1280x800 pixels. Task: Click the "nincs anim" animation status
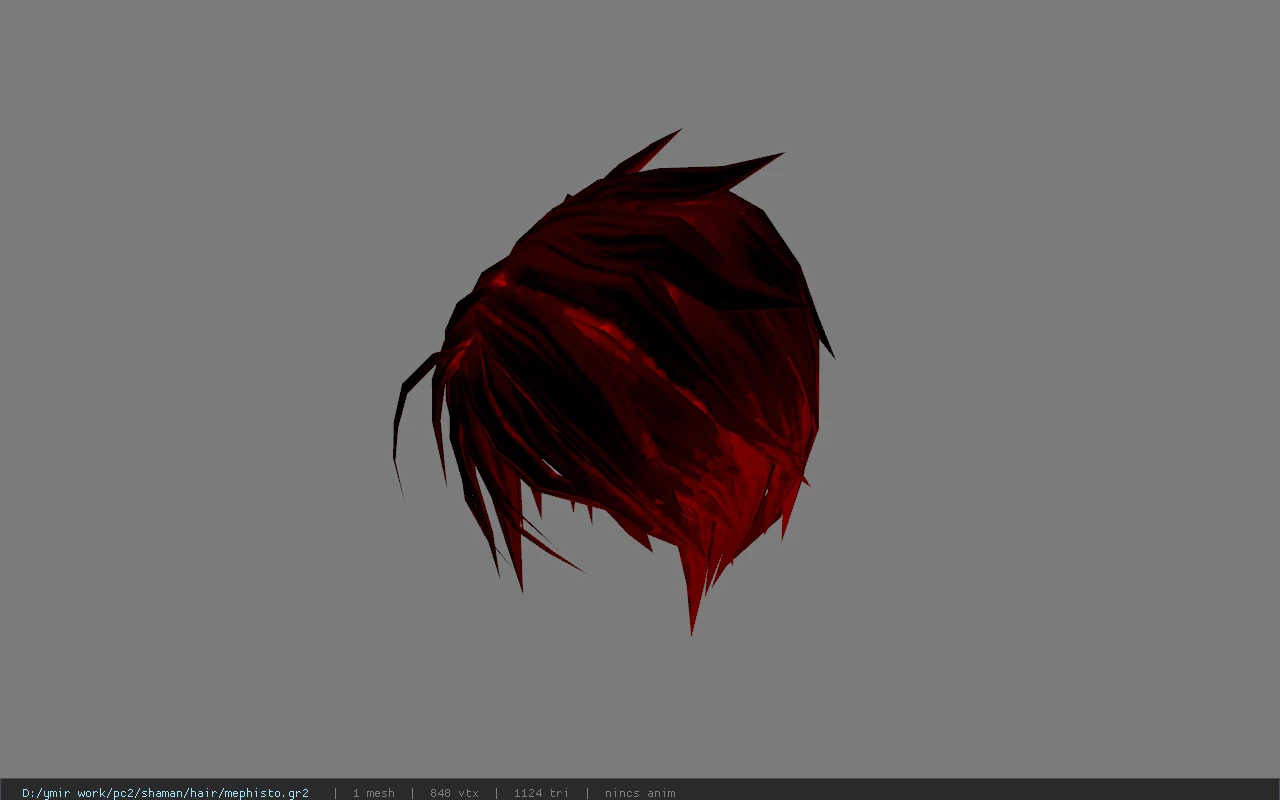point(640,793)
